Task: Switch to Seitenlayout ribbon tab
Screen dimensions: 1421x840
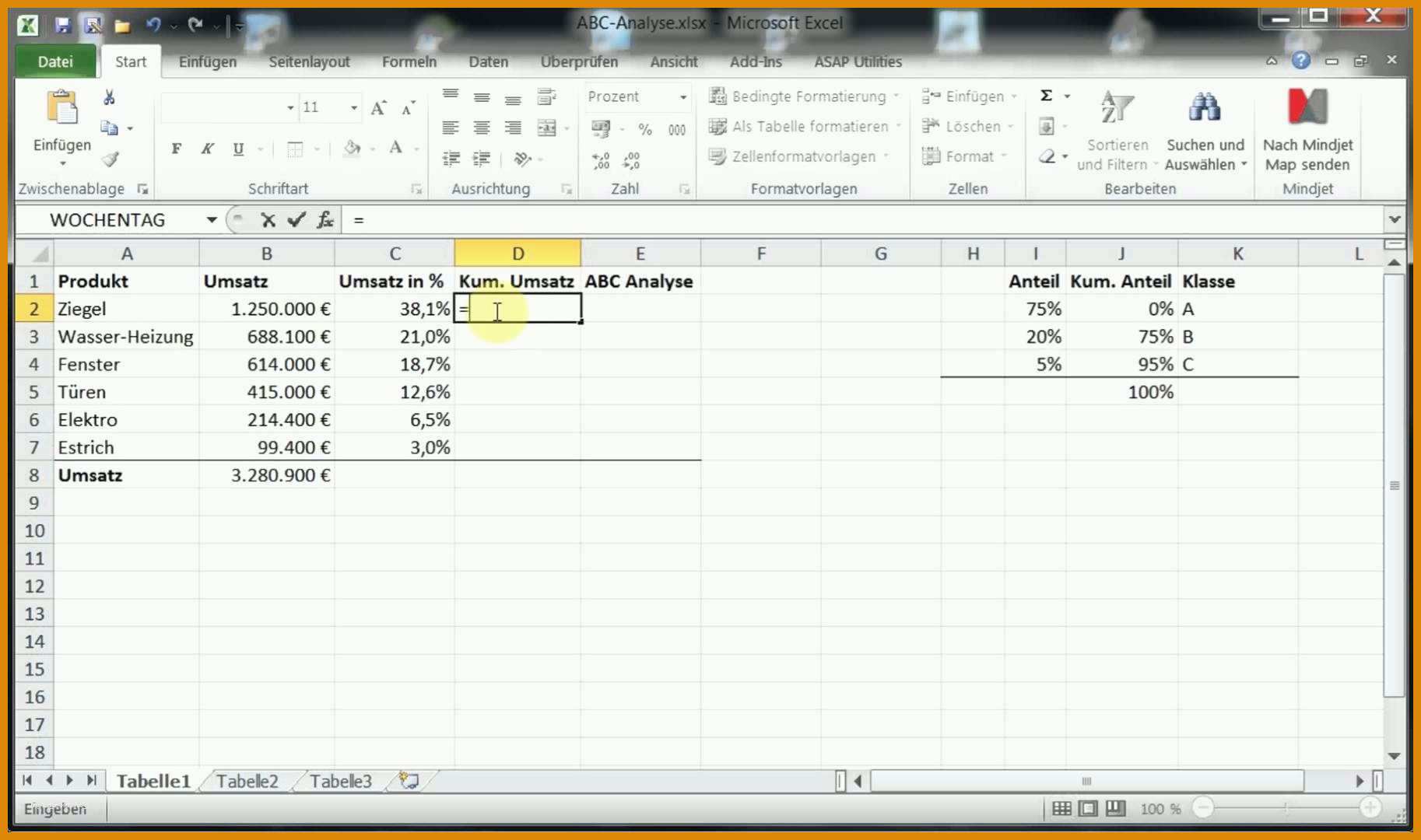Action: pyautogui.click(x=309, y=61)
